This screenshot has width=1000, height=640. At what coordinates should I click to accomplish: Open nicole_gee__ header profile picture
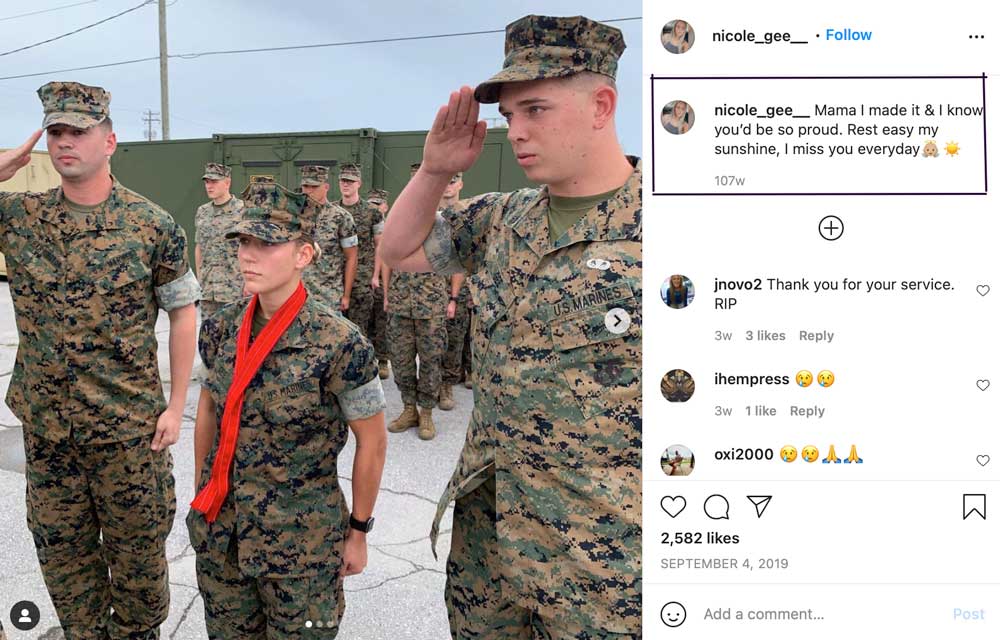[677, 36]
